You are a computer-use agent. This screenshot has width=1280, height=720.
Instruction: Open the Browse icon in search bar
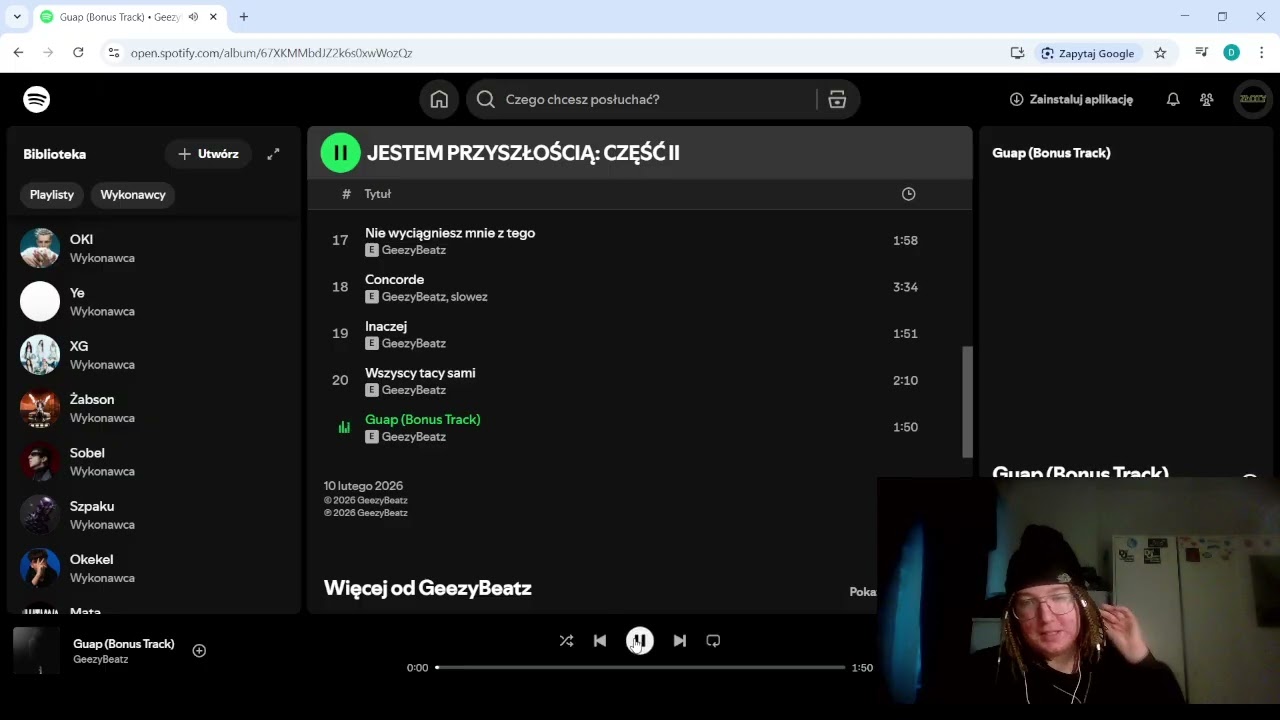(x=837, y=99)
